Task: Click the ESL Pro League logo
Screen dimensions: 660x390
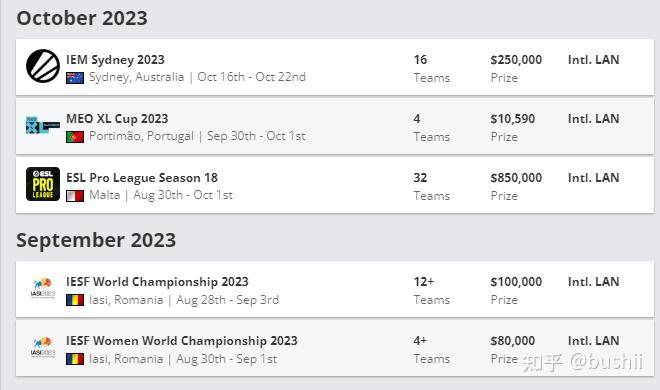Action: [43, 184]
